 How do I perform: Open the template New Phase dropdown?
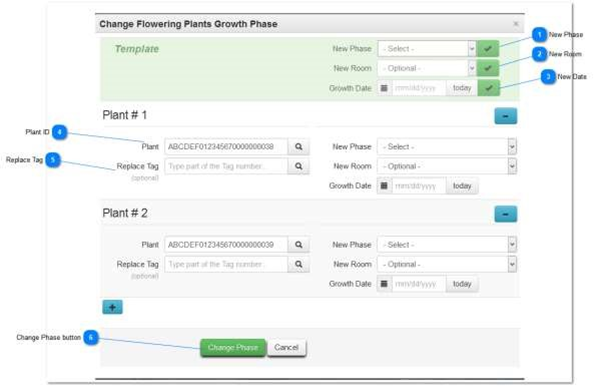pos(427,49)
